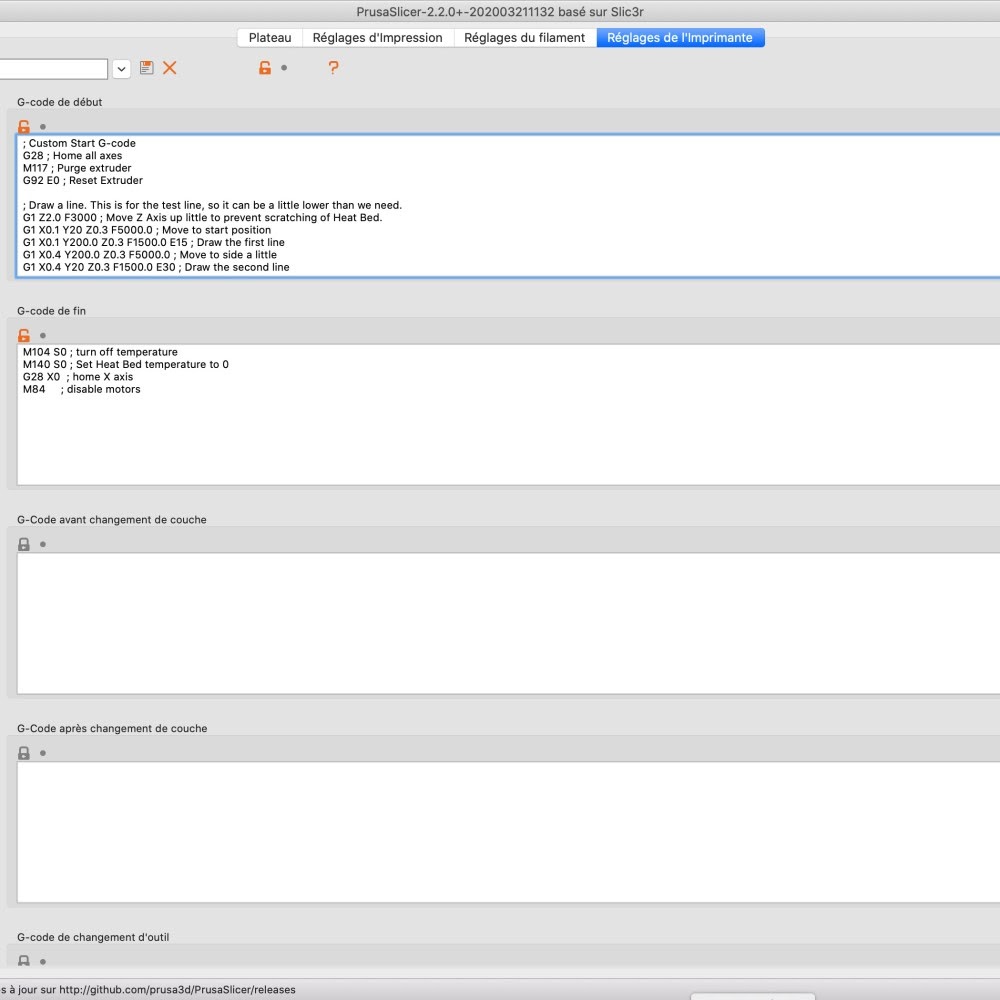Screen dimensions: 1000x1000
Task: Click the '; Draw a line. This is for the test line' comment
Action: click(212, 205)
